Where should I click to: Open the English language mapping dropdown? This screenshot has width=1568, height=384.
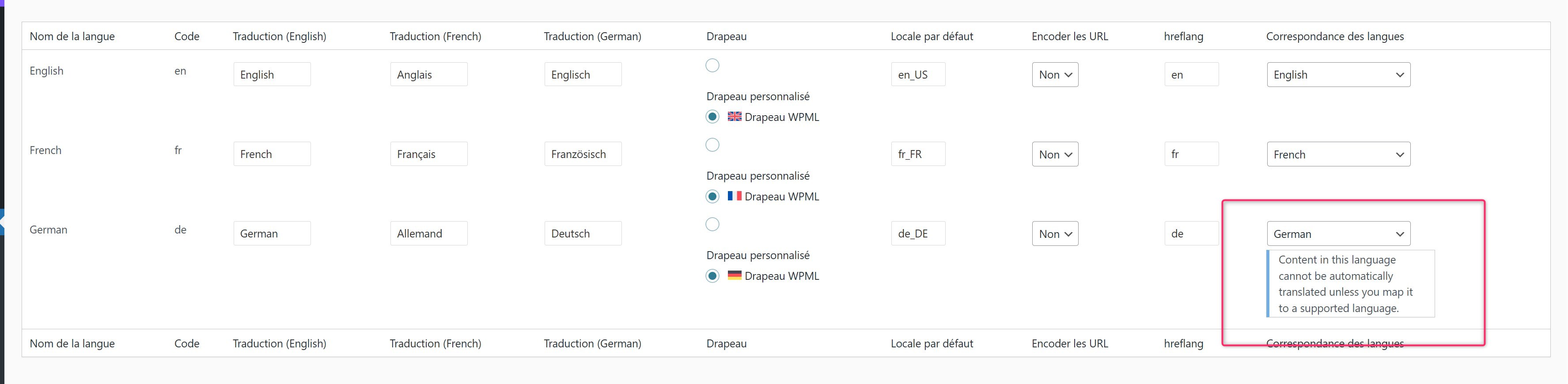(1338, 74)
